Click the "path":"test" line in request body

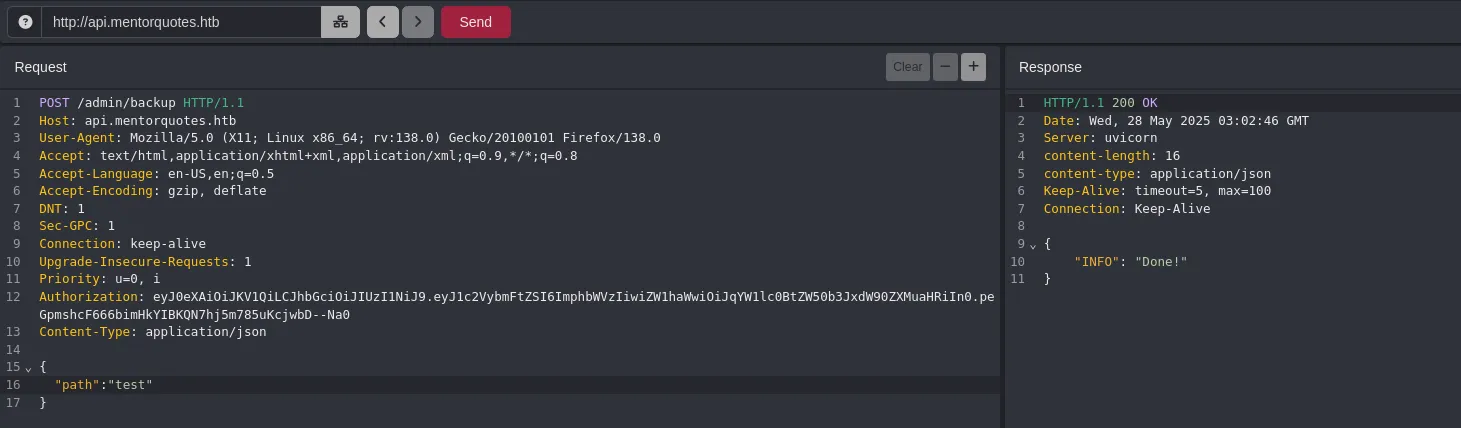tap(104, 385)
